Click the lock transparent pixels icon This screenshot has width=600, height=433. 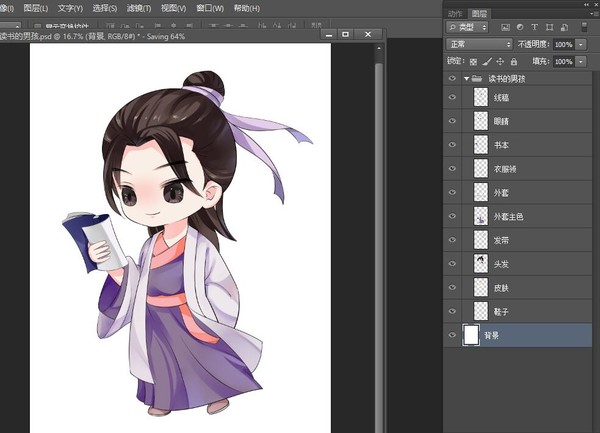(473, 62)
